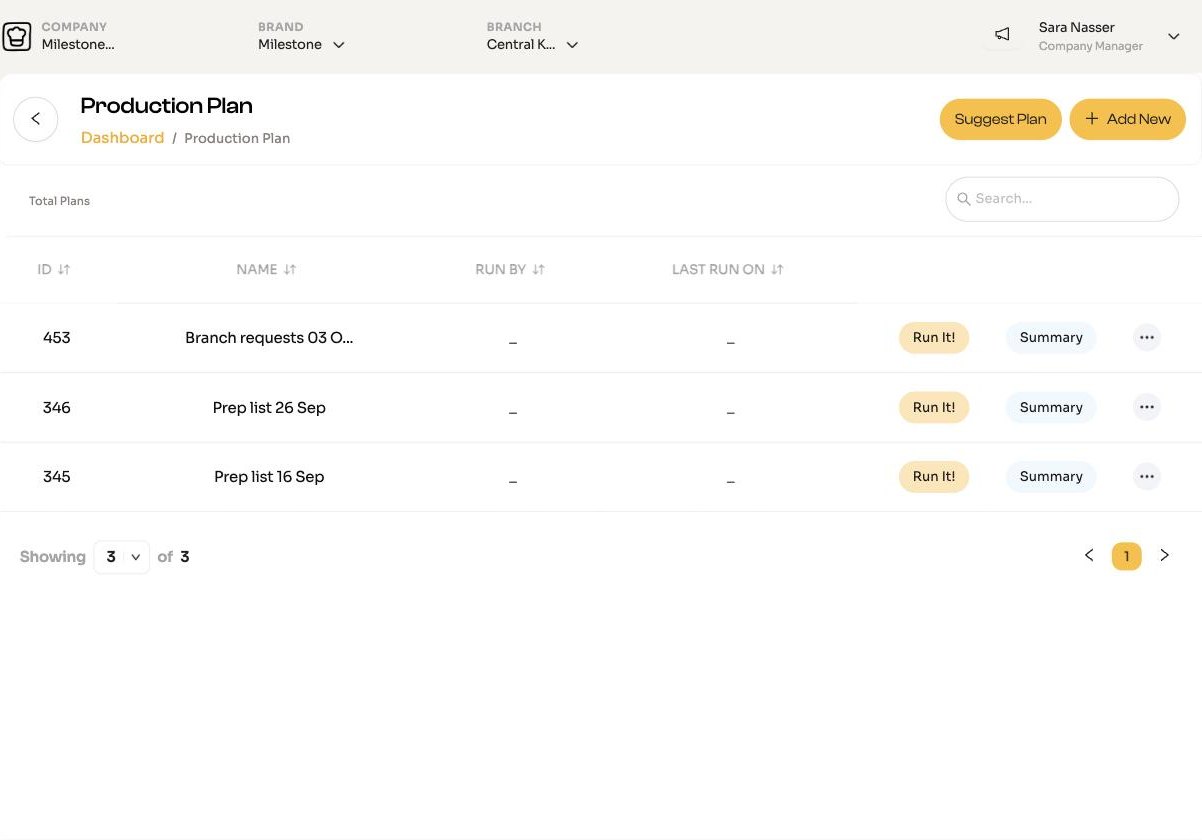Screen dimensions: 1202x840
Task: Select page 1 in pagination
Action: [x=1127, y=556]
